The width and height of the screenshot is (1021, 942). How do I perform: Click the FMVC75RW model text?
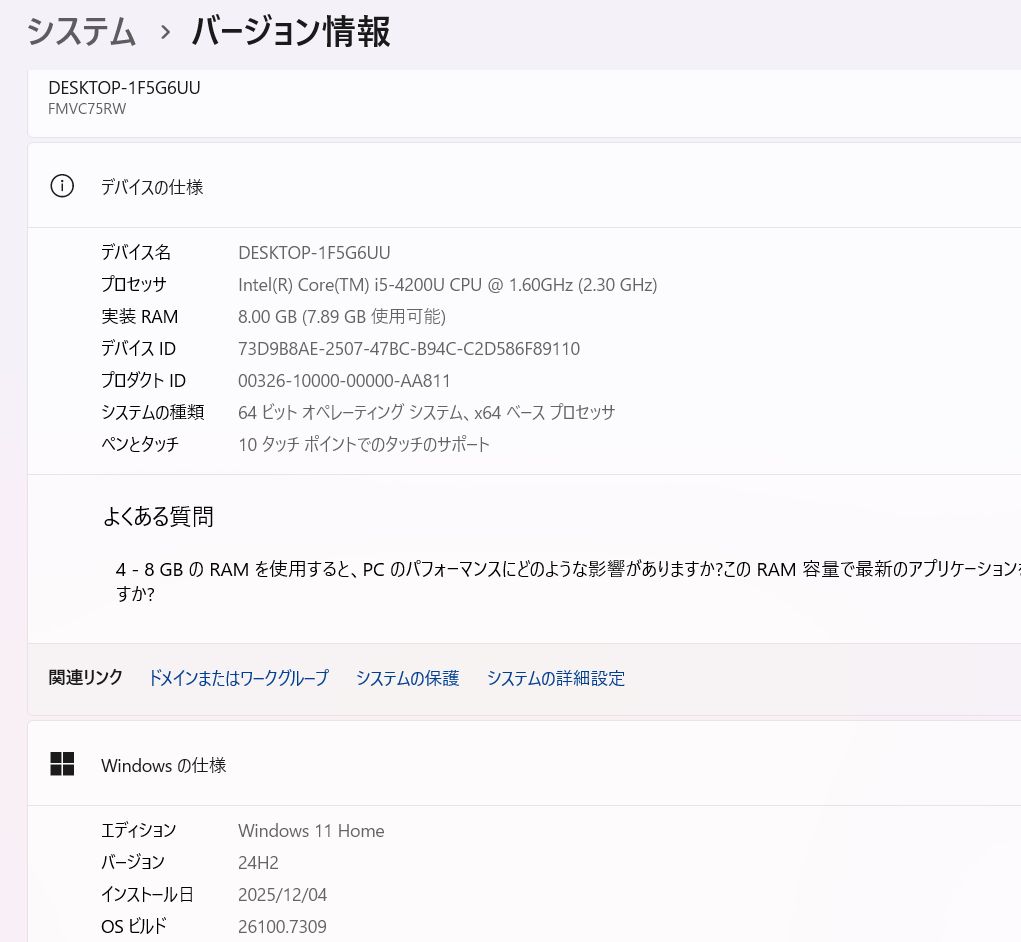87,109
